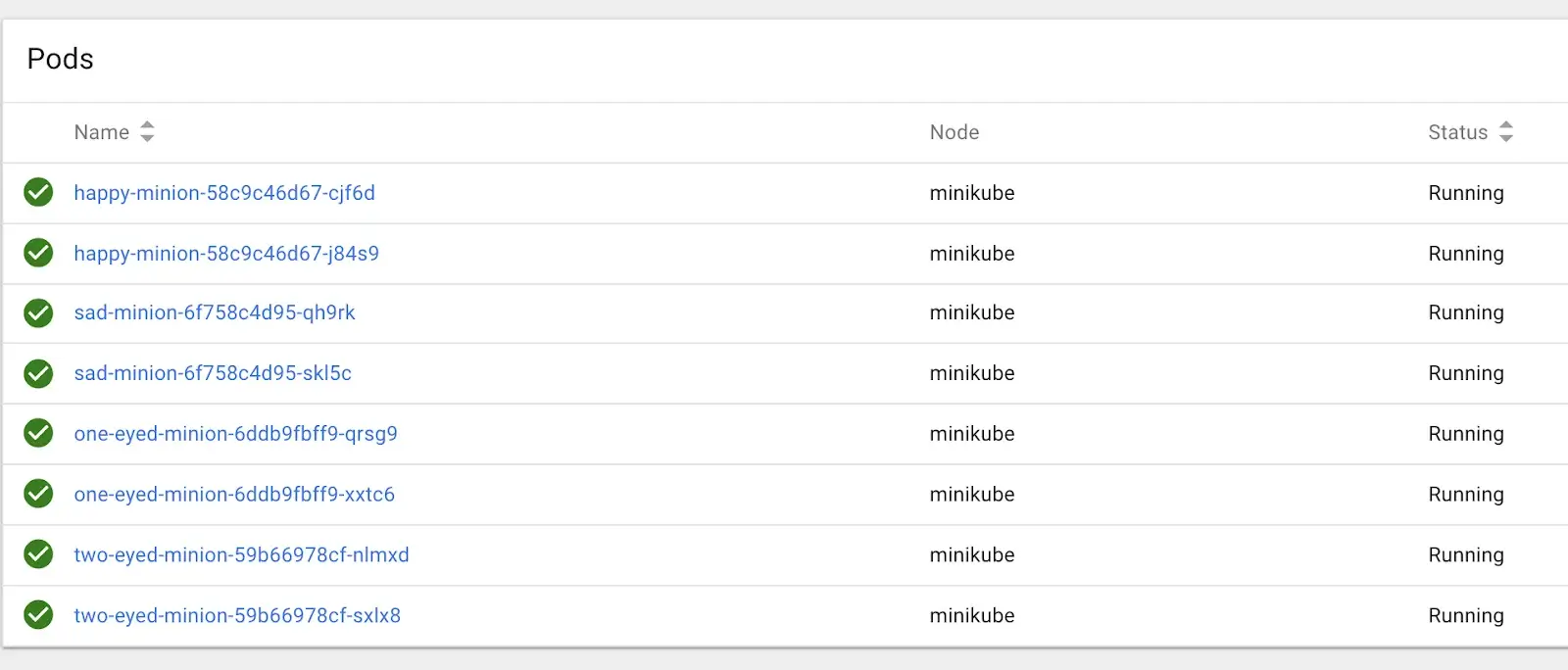The height and width of the screenshot is (670, 1568).
Task: View details of one-eyed-minion-6ddb9fbff9-xxtc6
Action: click(x=234, y=495)
